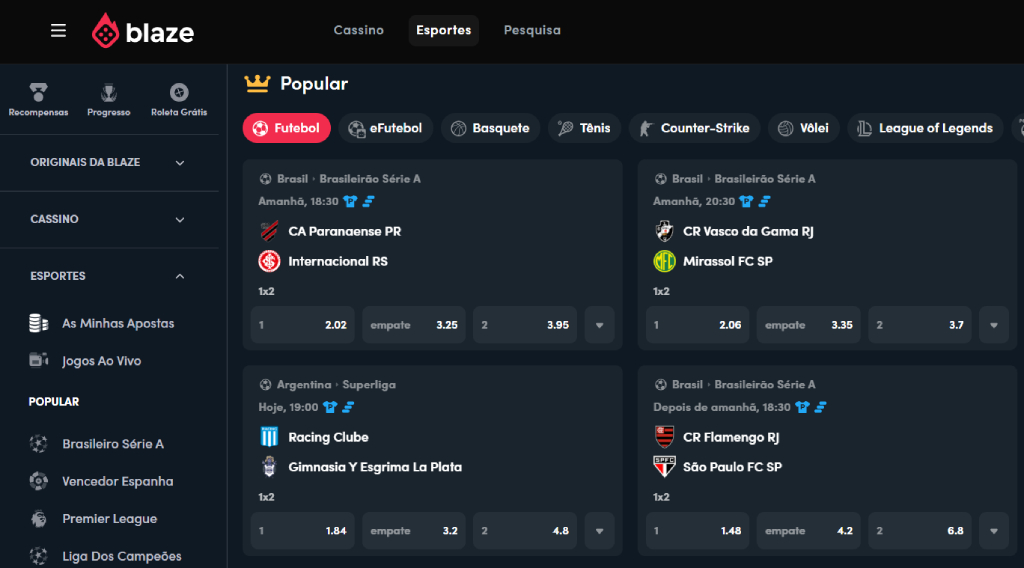Viewport: 1024px width, 568px height.
Task: Click the Liga Dos Campeões ball icon
Action: click(x=39, y=556)
